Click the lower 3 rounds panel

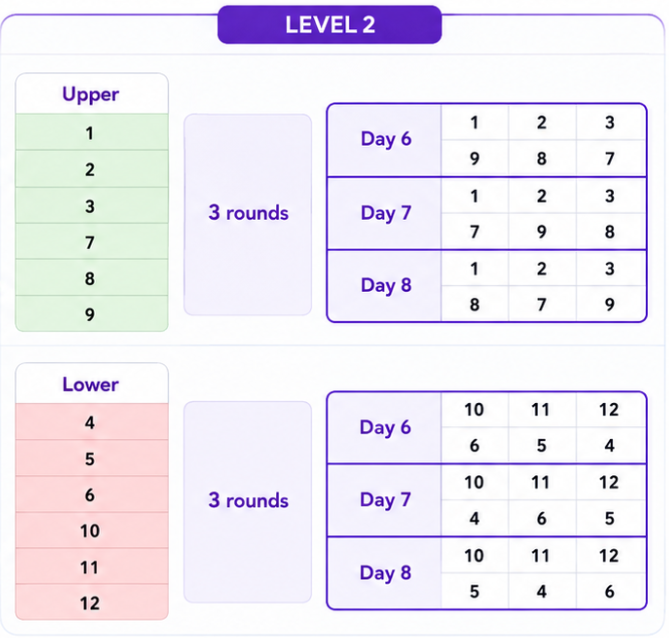(247, 502)
